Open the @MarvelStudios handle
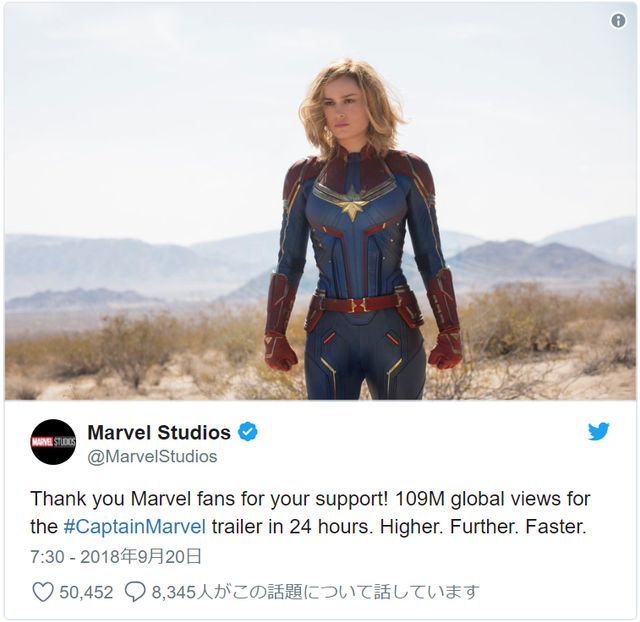The height and width of the screenshot is (622, 640). coord(152,456)
